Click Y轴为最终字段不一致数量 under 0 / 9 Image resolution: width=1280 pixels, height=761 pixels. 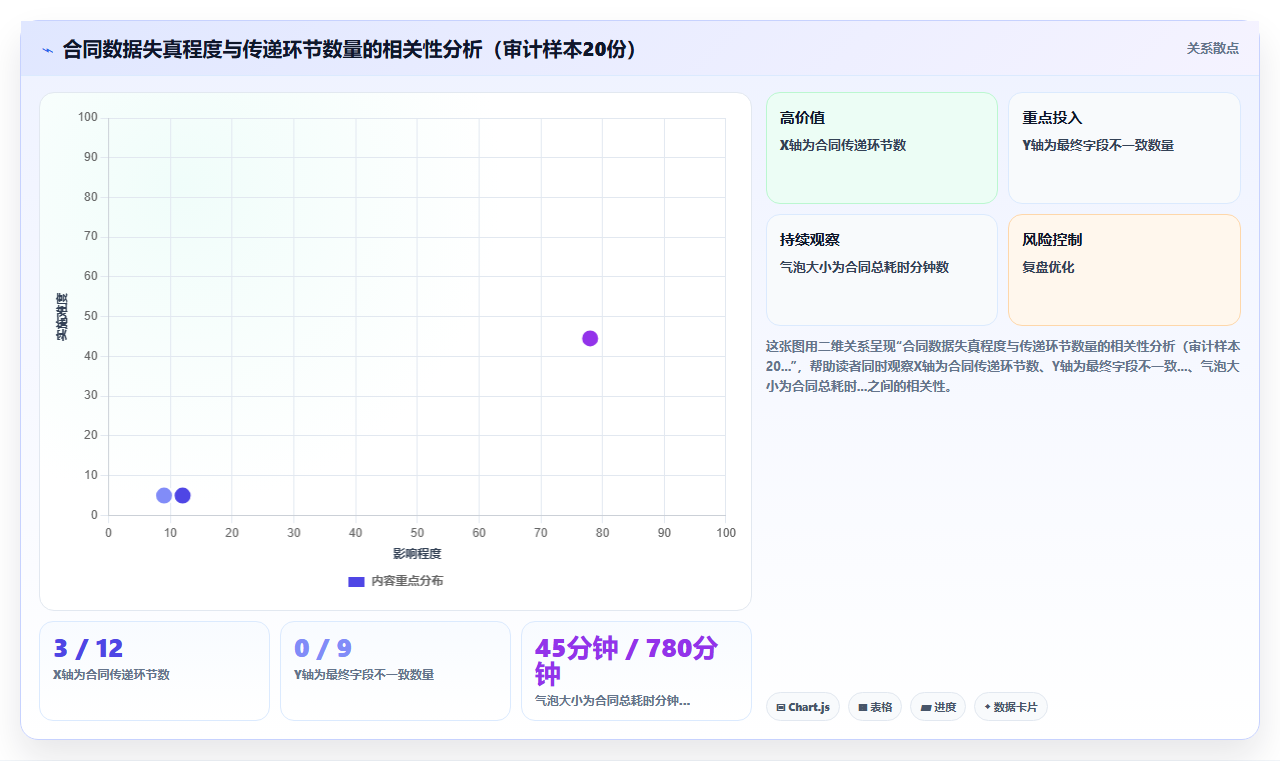[x=364, y=675]
